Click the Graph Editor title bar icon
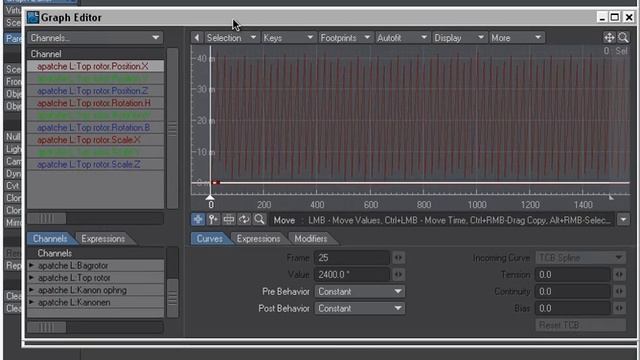640x360 pixels. point(33,18)
